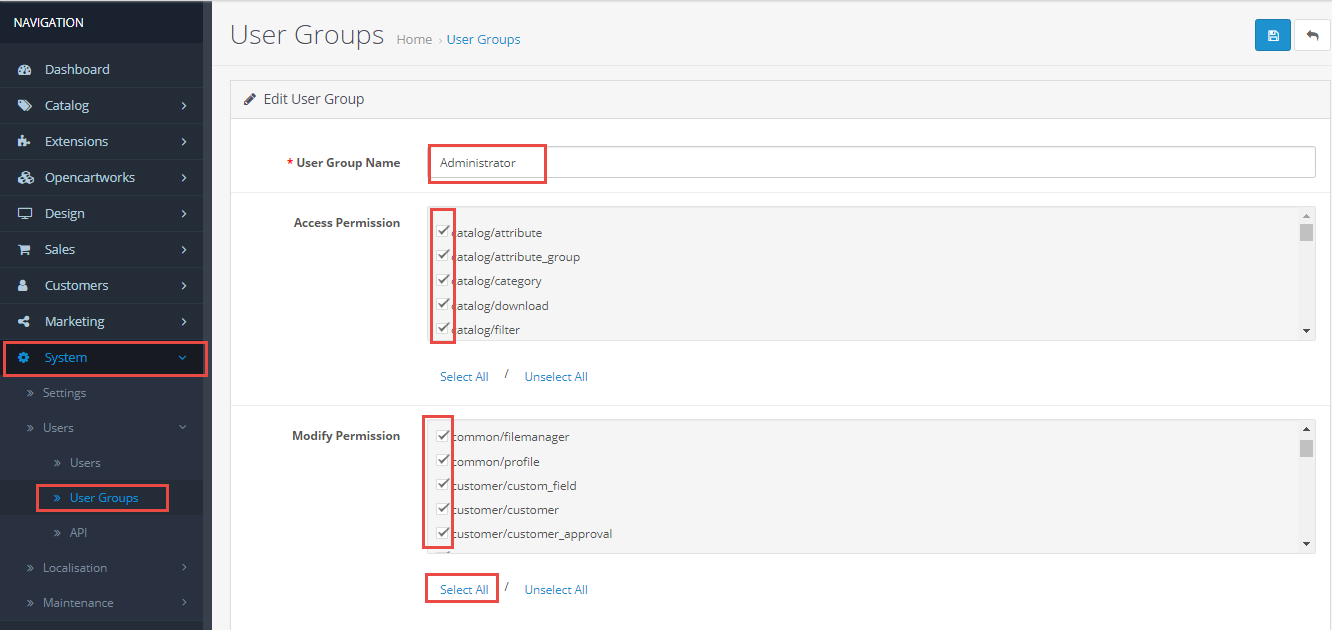Expand the Marketing menu chevron
Image resolution: width=1332 pixels, height=630 pixels.
click(x=184, y=322)
